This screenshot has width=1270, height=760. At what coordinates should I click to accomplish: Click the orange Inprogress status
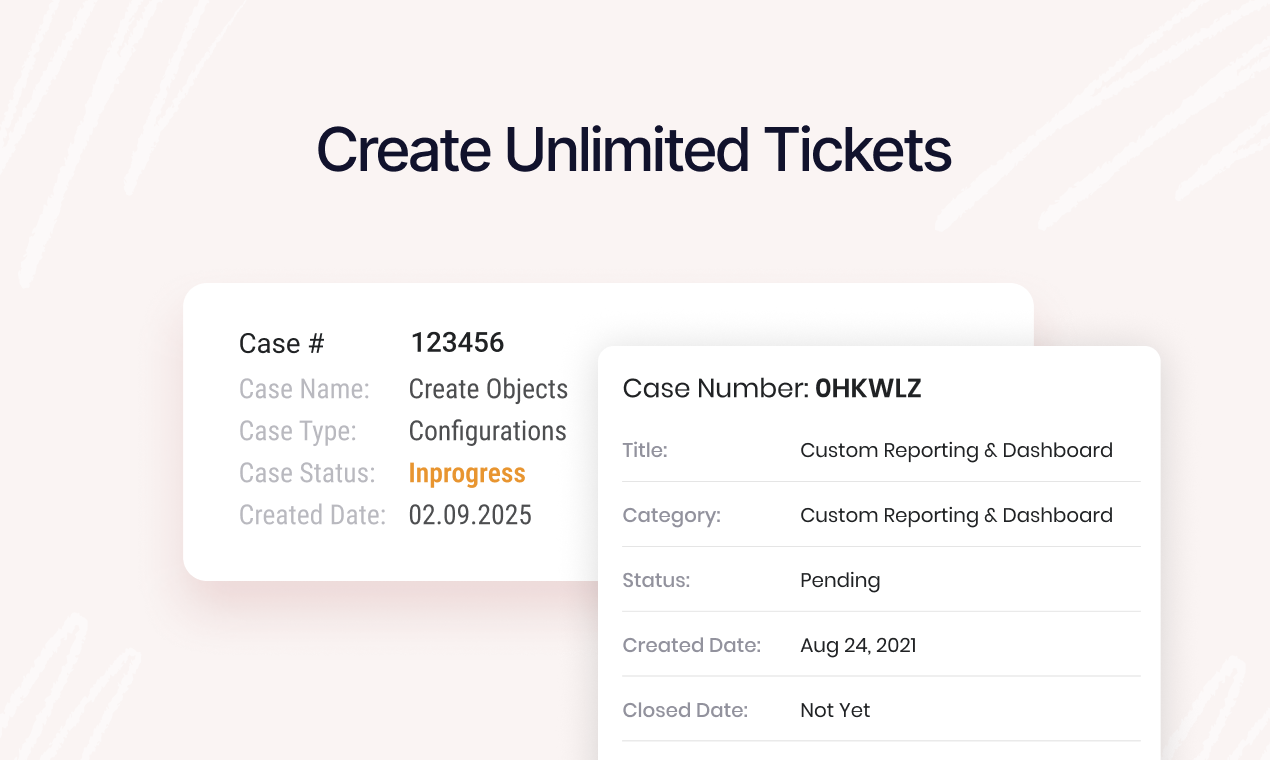pyautogui.click(x=467, y=473)
